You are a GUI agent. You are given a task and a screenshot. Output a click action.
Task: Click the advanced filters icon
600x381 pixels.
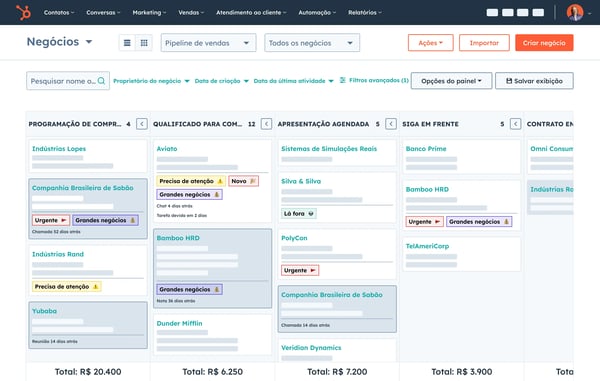pyautogui.click(x=342, y=80)
